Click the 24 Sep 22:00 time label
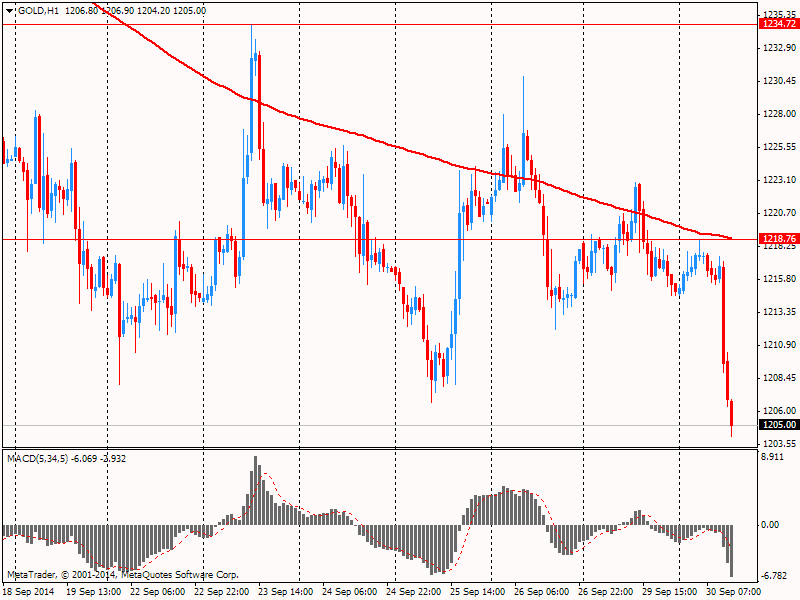This screenshot has height=600, width=800. click(414, 591)
